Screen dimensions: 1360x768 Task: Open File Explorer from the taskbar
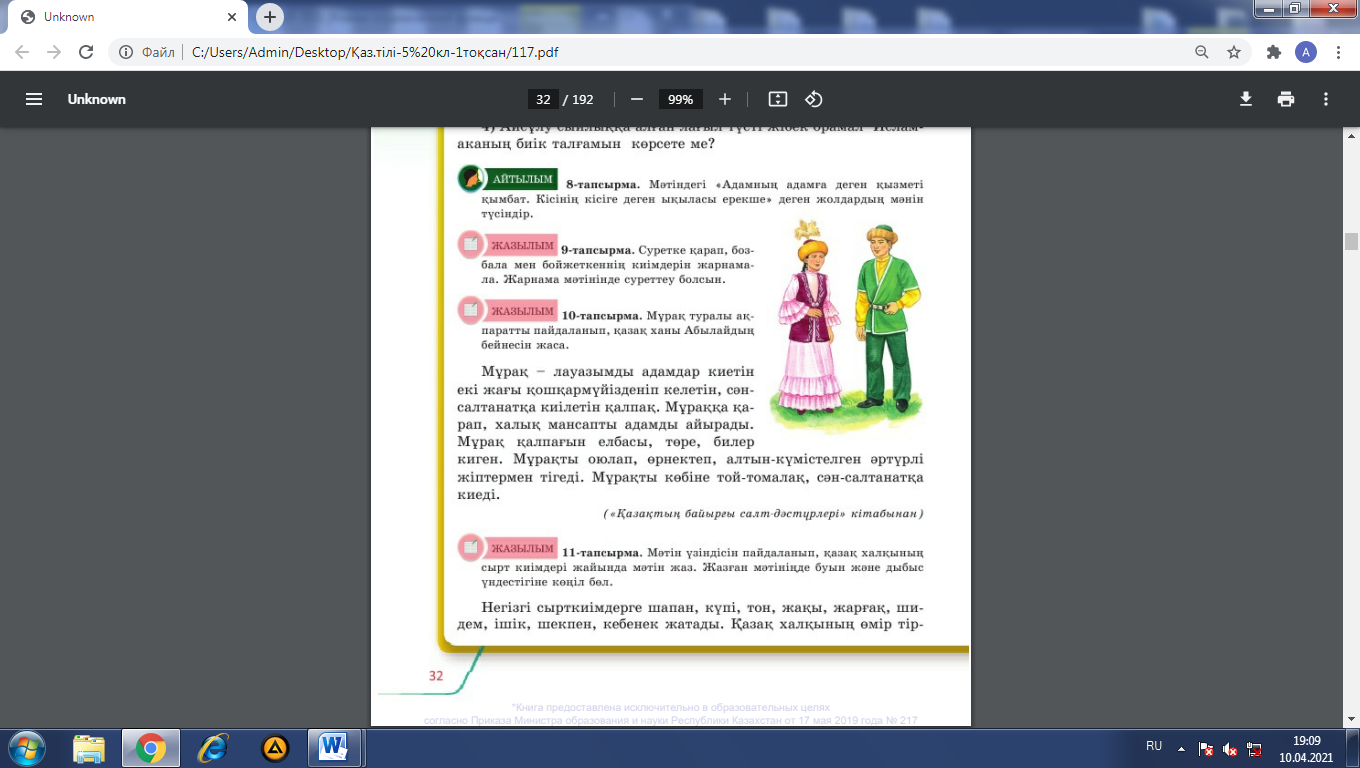[x=89, y=748]
